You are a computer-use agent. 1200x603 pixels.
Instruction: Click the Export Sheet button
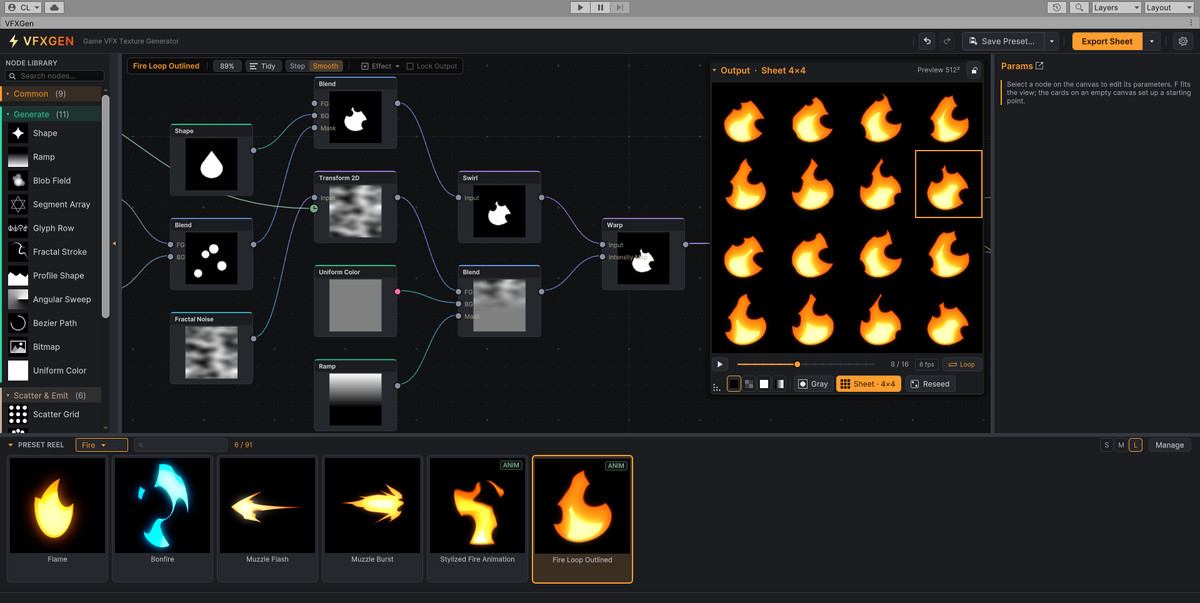pyautogui.click(x=1108, y=41)
